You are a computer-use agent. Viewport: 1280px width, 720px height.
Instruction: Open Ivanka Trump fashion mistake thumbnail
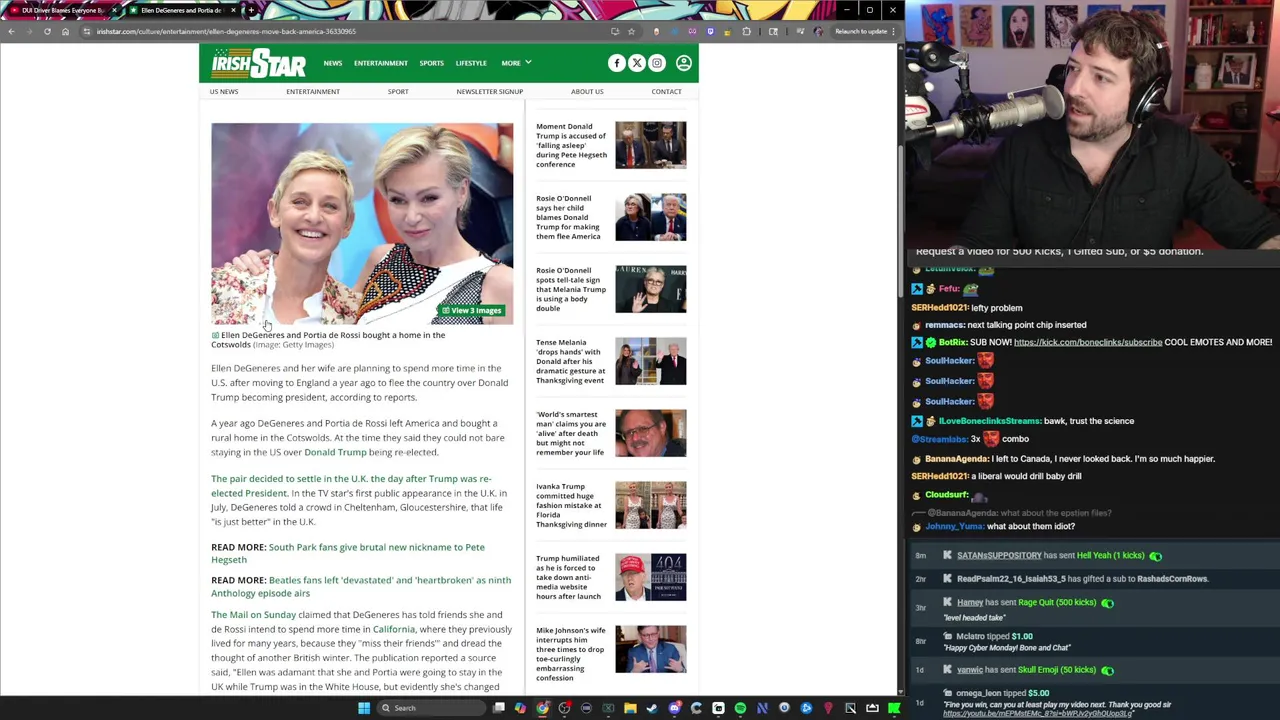(651, 505)
